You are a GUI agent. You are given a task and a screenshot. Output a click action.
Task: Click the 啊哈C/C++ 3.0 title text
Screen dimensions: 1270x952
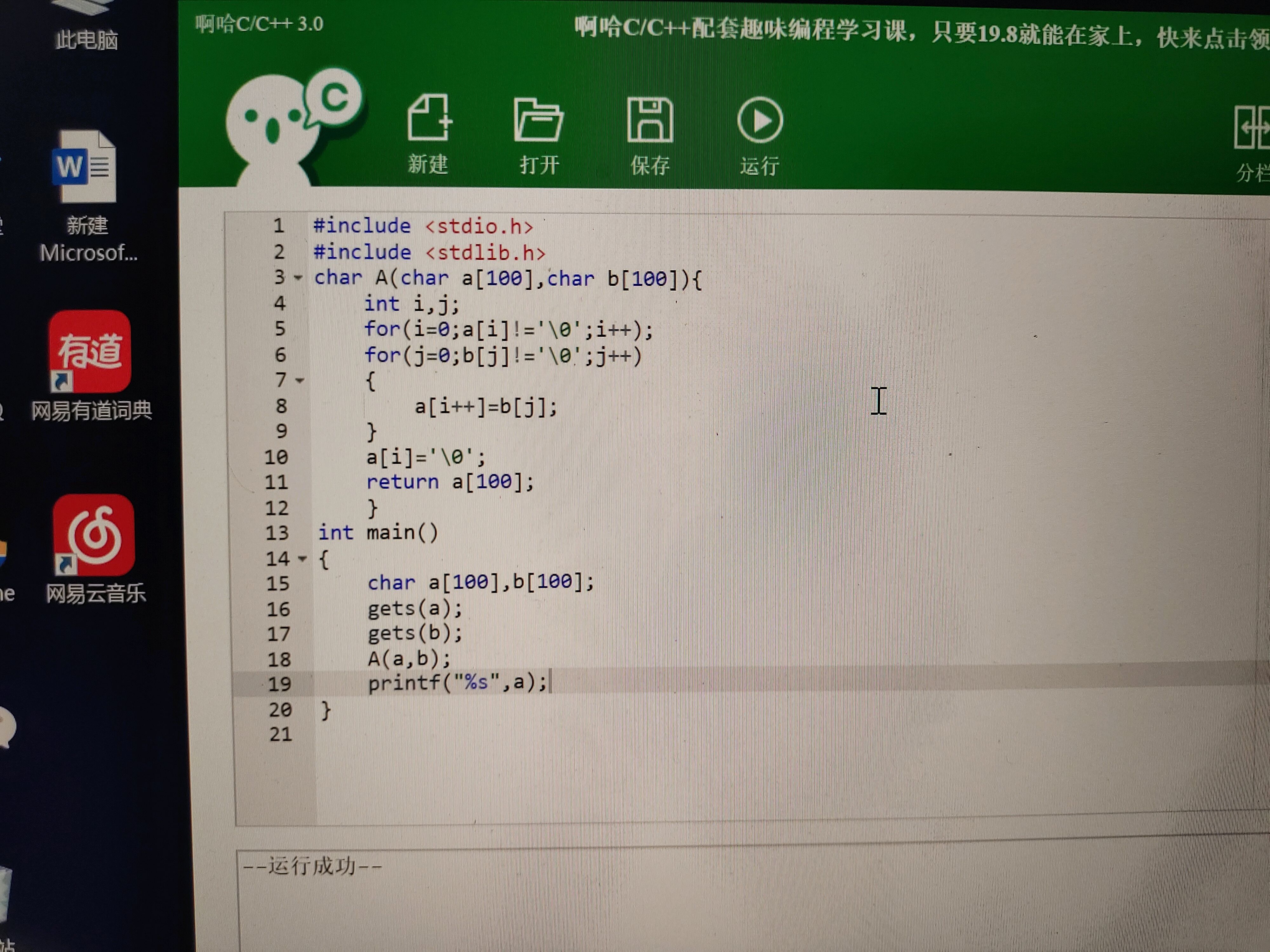coord(259,24)
